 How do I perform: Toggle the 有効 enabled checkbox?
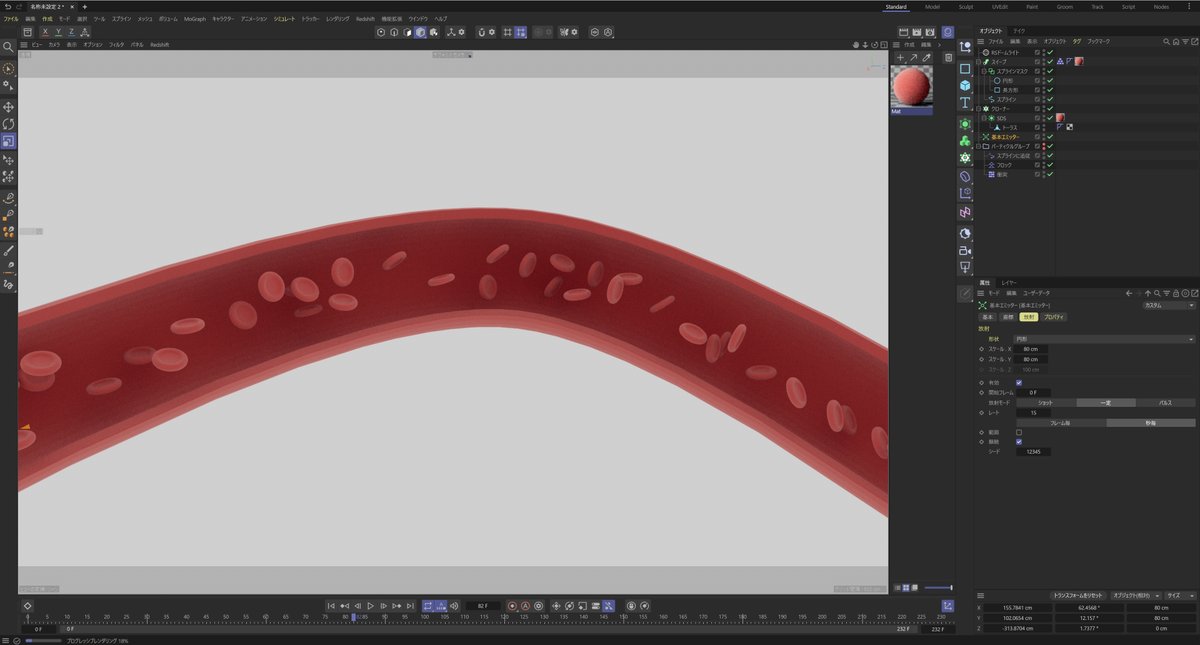pyautogui.click(x=1019, y=382)
